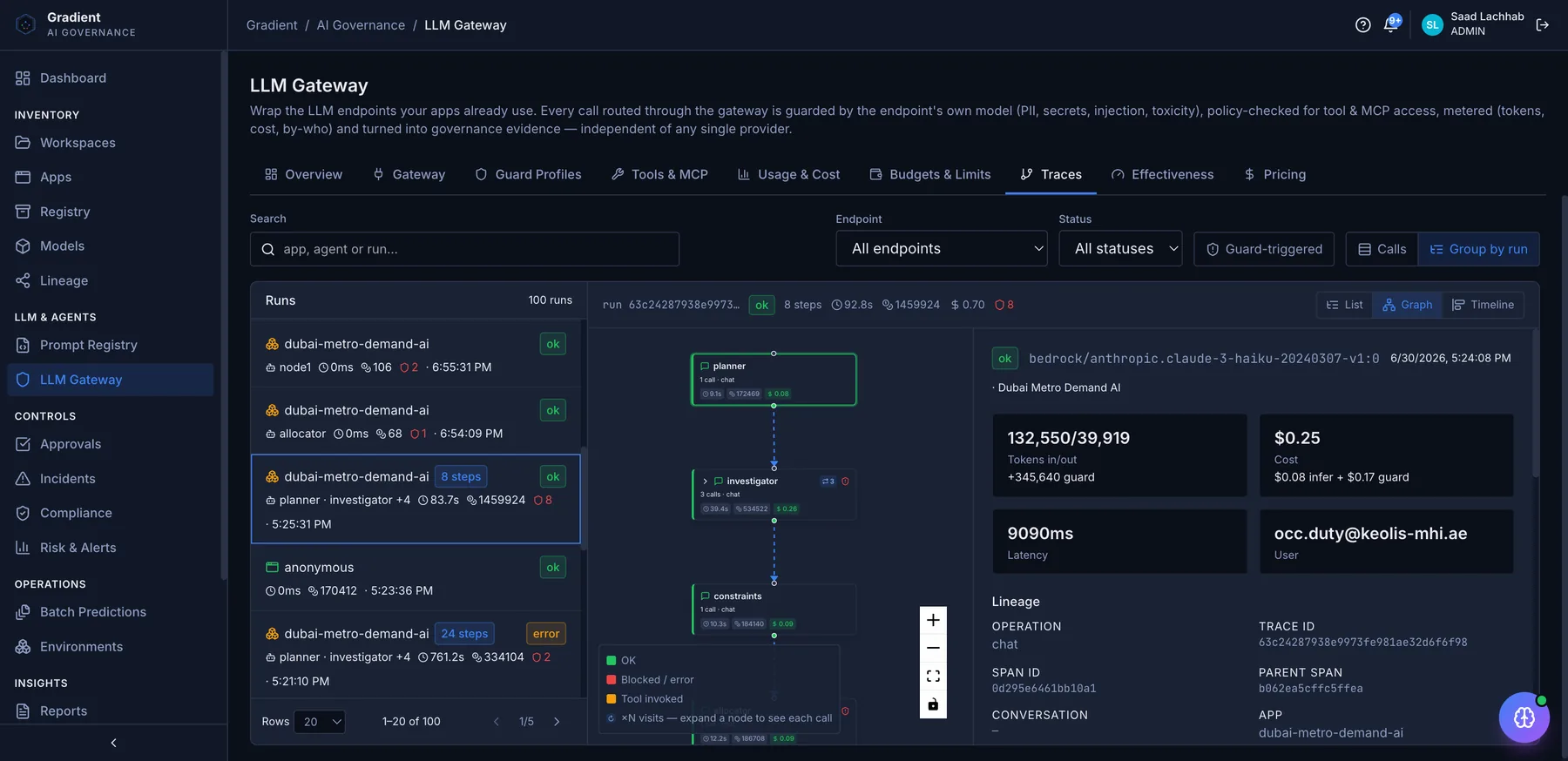Click the Gradient breadcrumb link

coord(272,25)
